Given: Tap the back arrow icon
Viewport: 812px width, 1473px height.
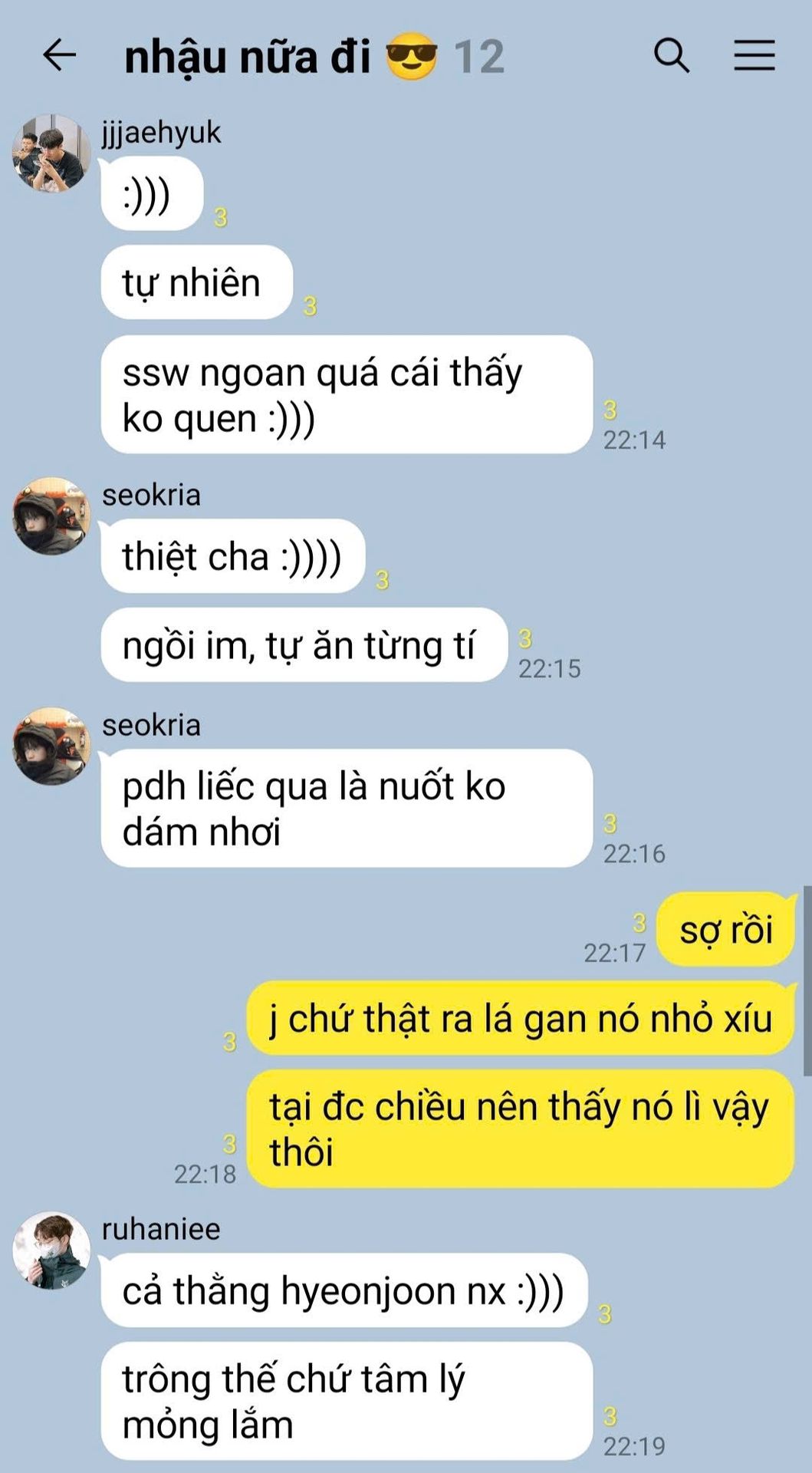Looking at the screenshot, I should [x=59, y=55].
